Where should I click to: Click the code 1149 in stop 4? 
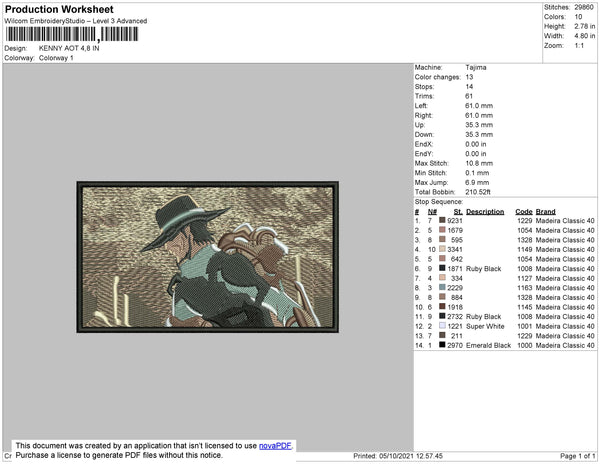(x=525, y=249)
